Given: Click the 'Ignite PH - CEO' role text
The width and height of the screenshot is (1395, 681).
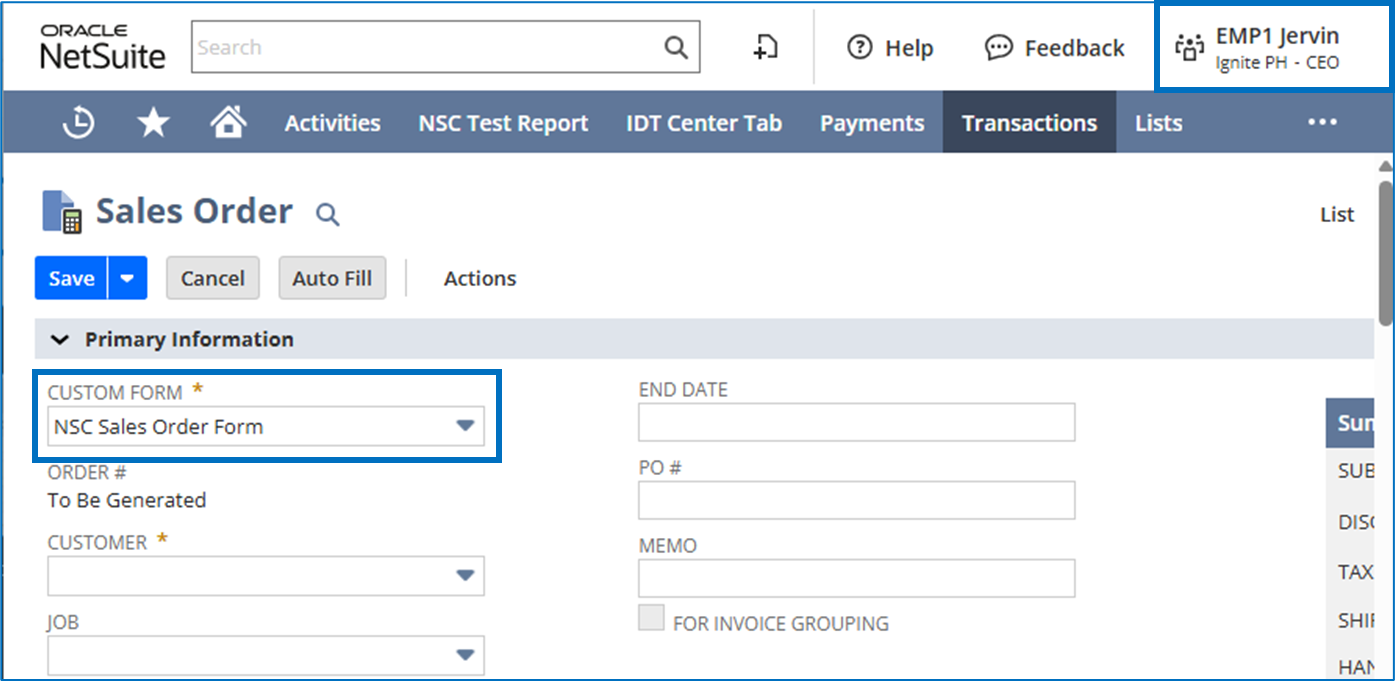Looking at the screenshot, I should point(1277,63).
